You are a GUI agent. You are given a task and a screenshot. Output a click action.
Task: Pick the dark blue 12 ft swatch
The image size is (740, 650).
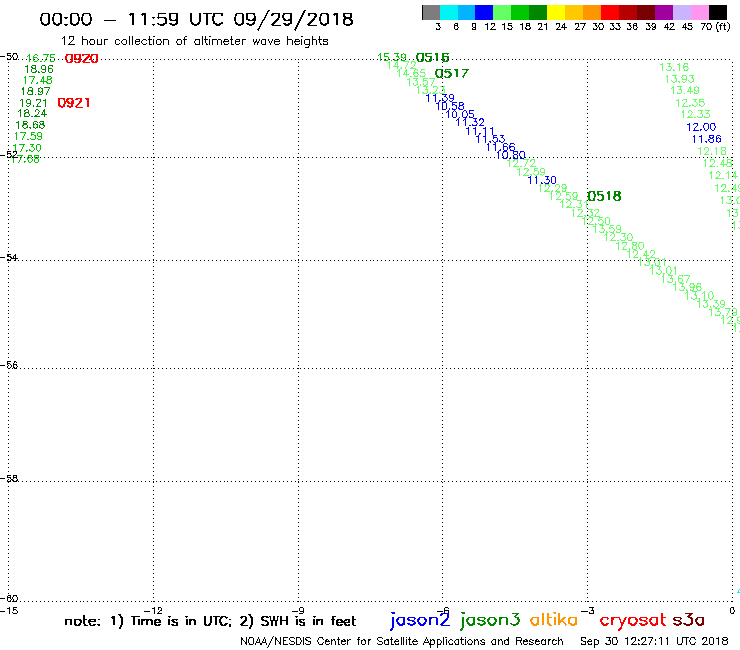click(484, 12)
